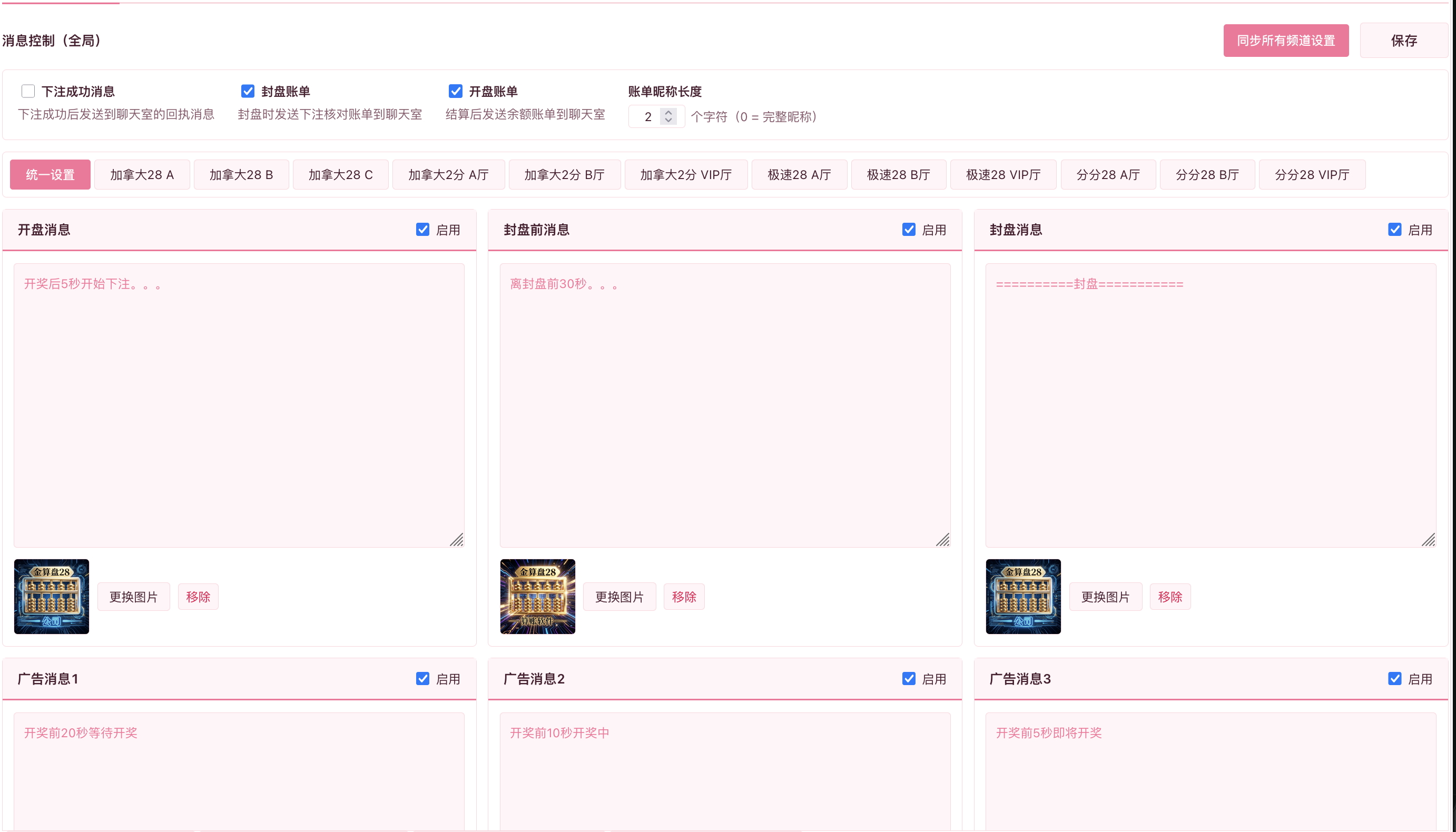Screen dimensions: 1456x832
Task: Click resize handle of 封盘消息 text area
Action: pos(1429,540)
